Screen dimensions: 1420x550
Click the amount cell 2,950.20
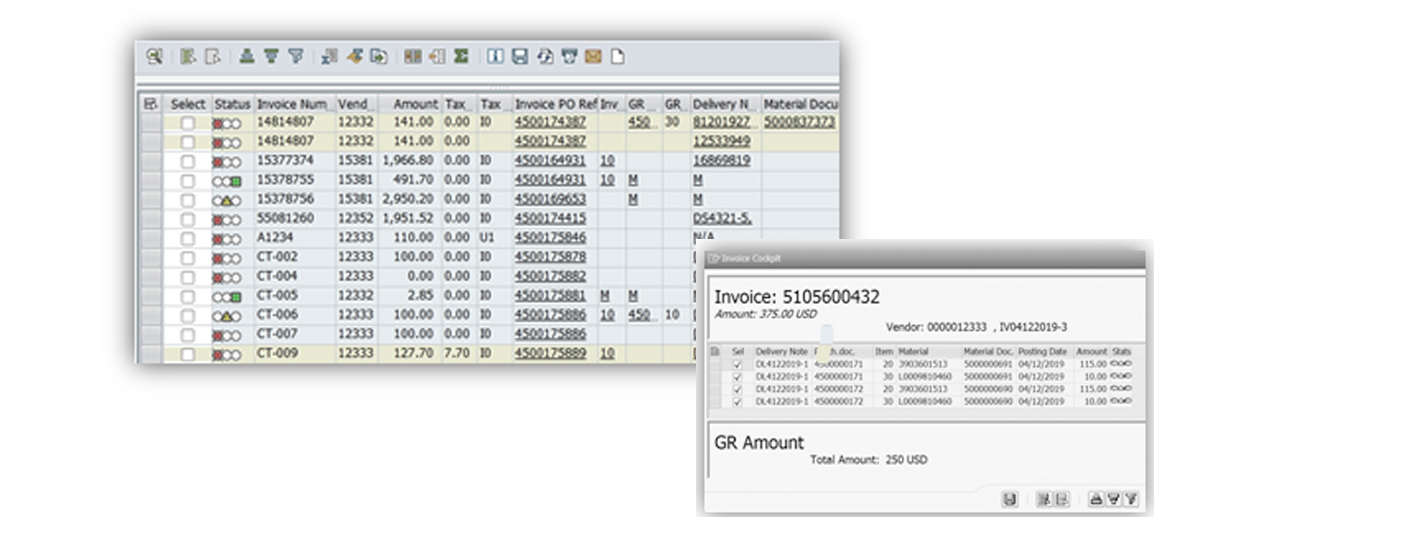[411, 200]
